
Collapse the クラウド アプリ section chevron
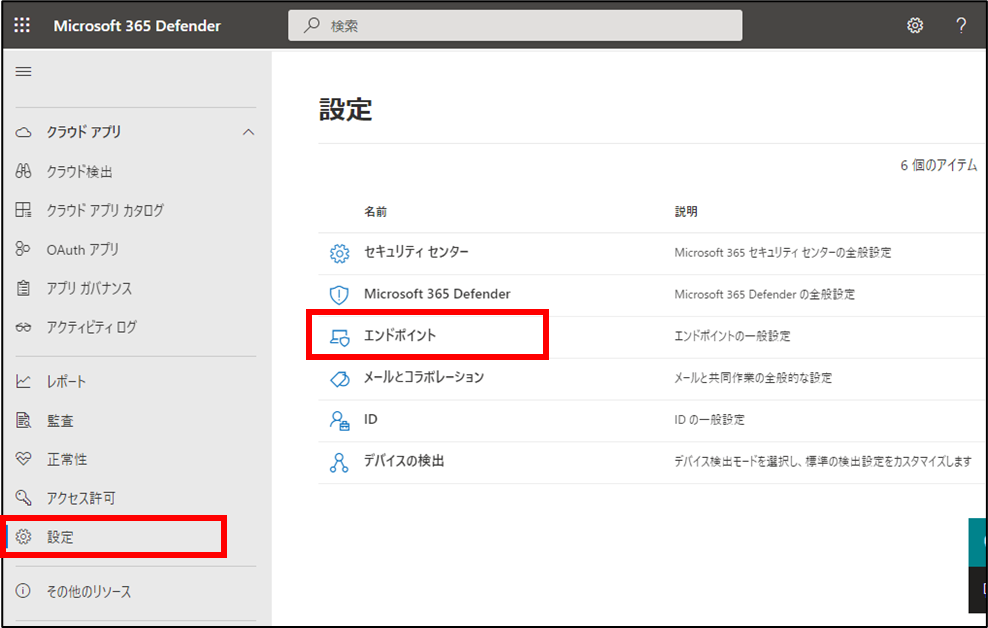click(x=248, y=132)
